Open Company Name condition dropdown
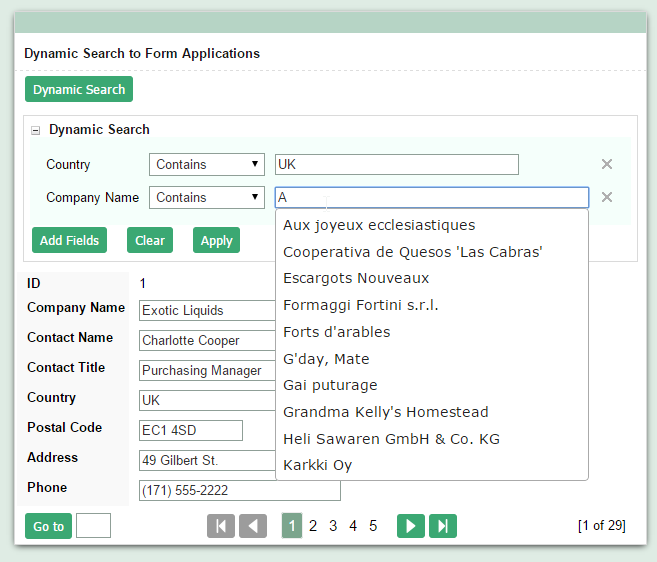This screenshot has width=657, height=562. [207, 197]
